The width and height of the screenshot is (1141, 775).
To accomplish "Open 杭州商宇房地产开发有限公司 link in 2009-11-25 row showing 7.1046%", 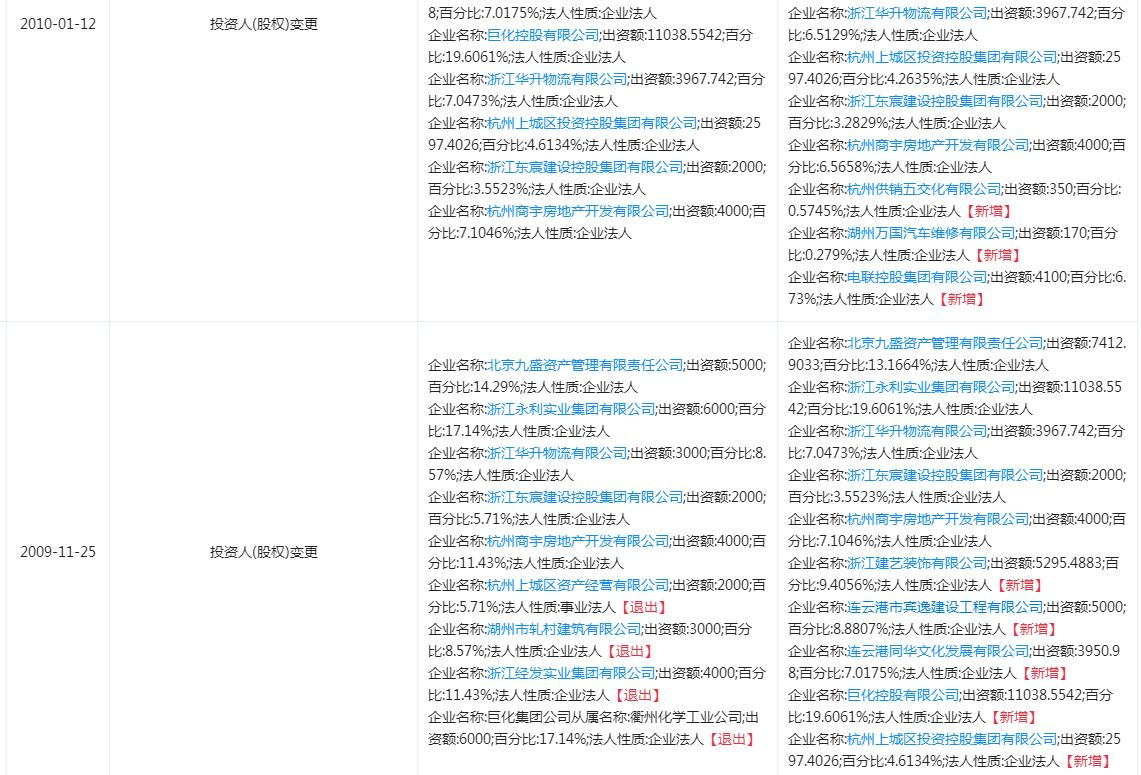I will click(938, 519).
